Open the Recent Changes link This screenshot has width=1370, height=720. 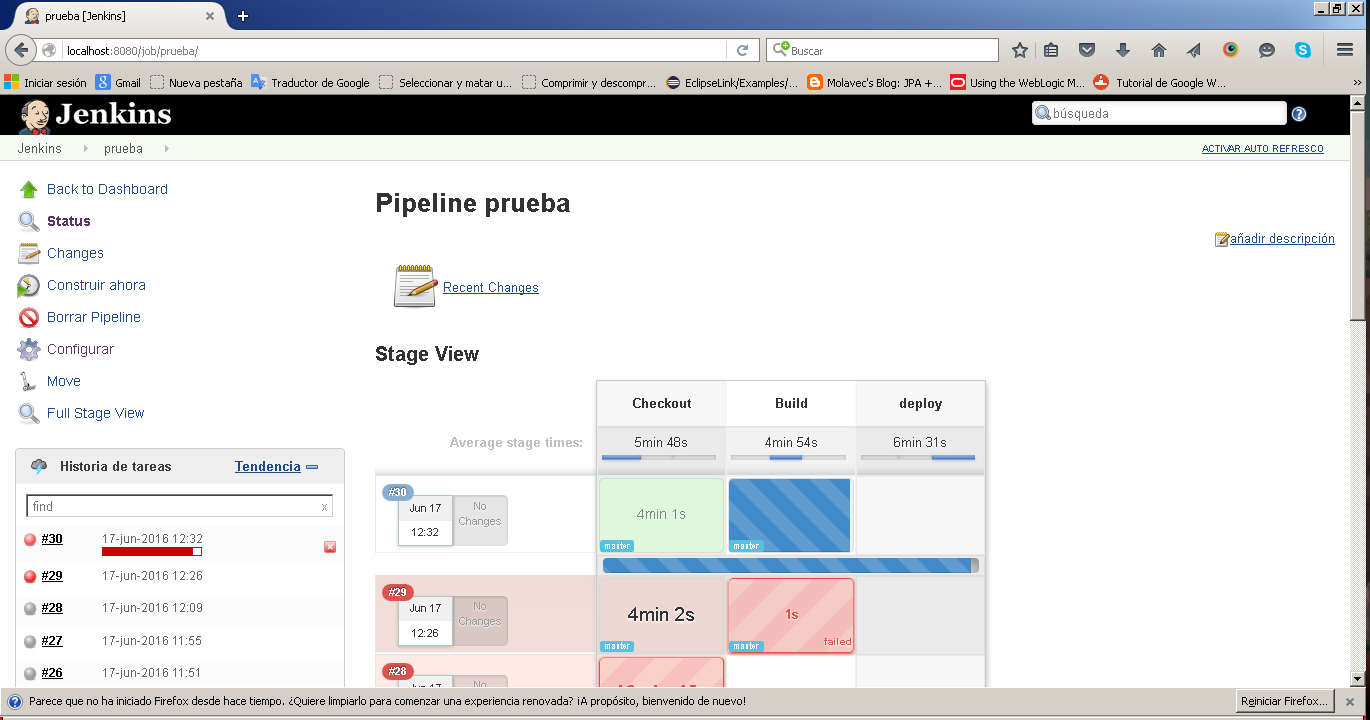490,288
